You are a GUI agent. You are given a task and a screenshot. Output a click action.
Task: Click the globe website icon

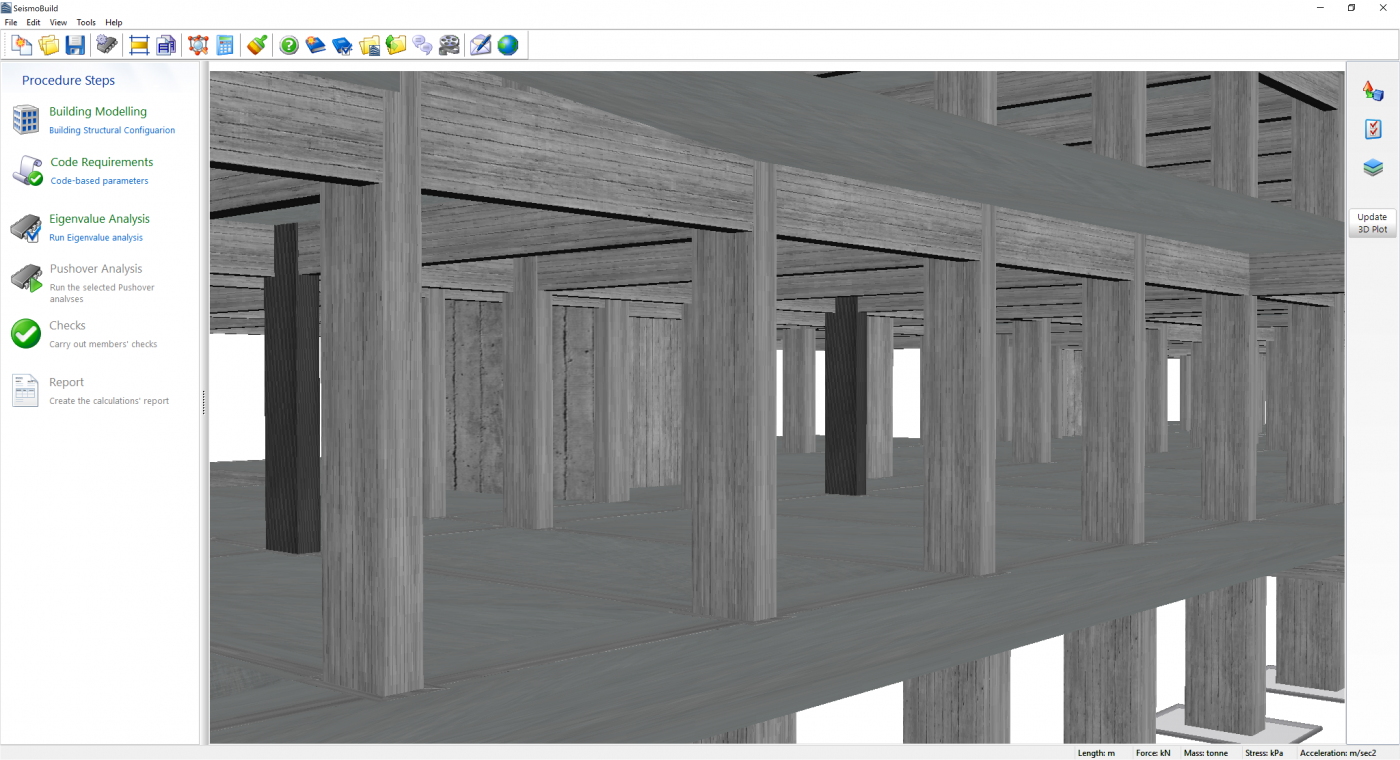tap(508, 45)
